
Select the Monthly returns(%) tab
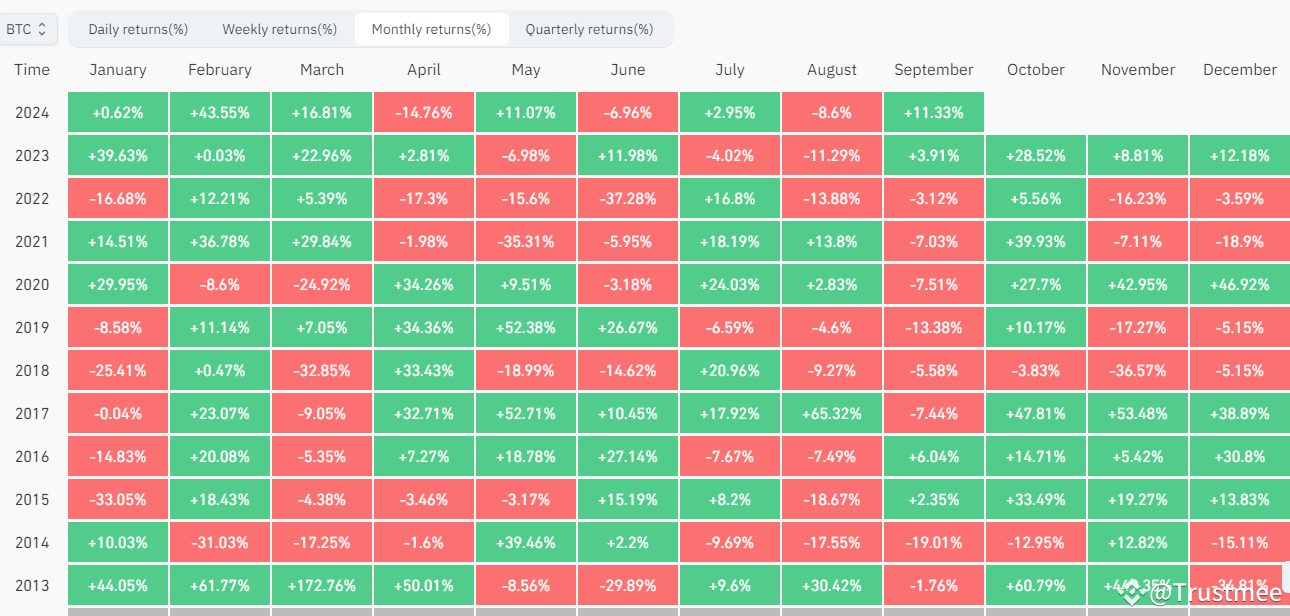pos(431,29)
